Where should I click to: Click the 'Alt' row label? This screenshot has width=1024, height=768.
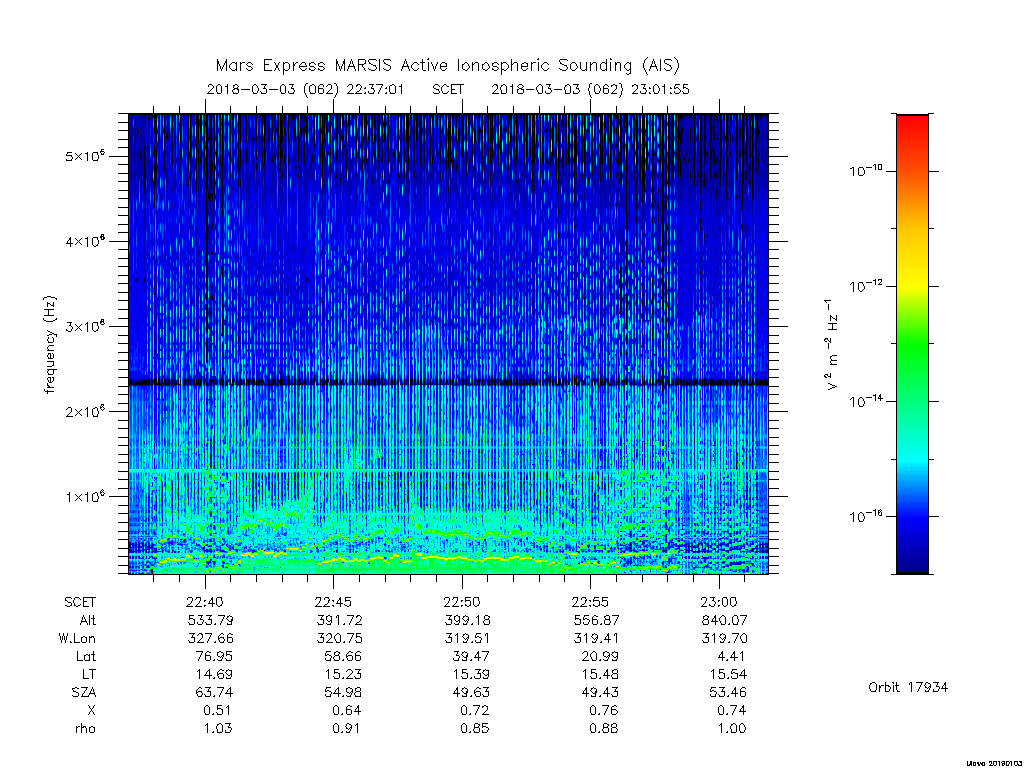pos(88,620)
